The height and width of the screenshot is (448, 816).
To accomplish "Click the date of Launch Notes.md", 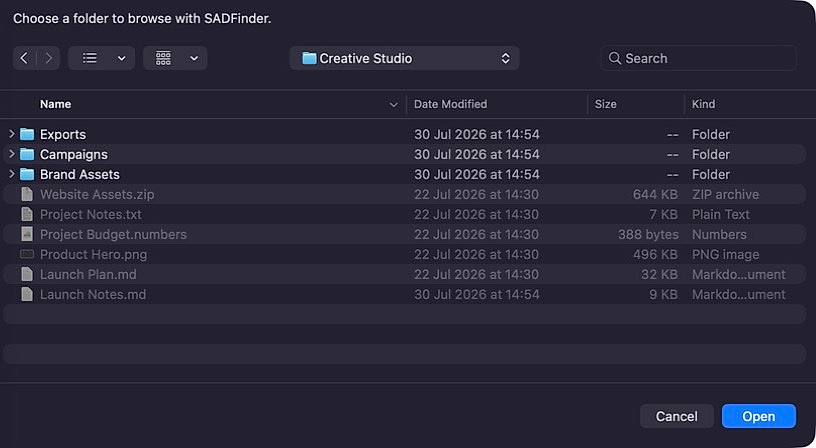I will click(x=477, y=295).
